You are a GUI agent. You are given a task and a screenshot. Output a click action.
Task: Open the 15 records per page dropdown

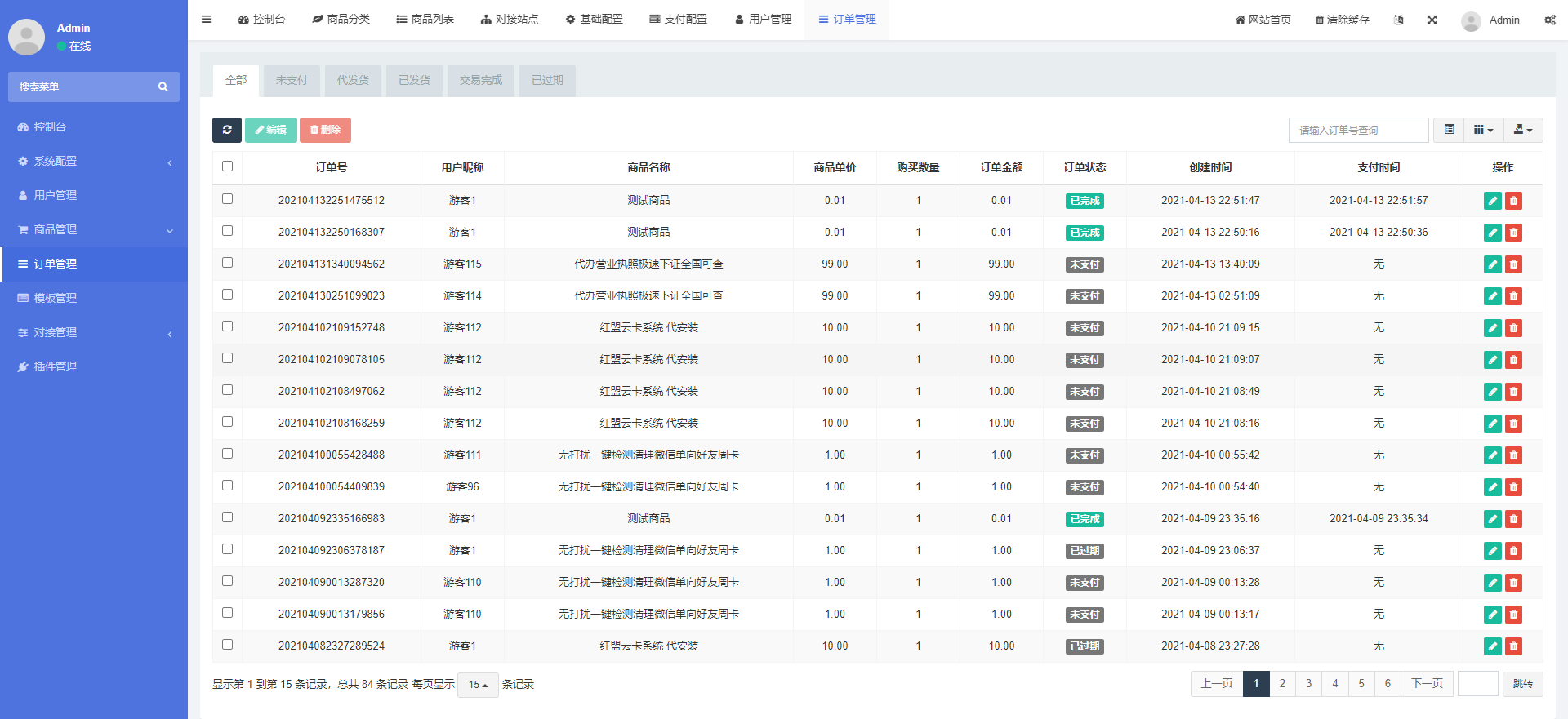click(x=478, y=685)
